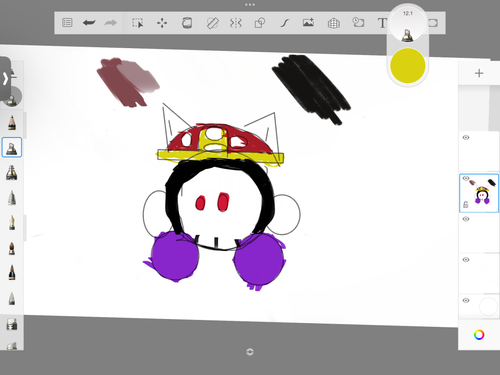Open the Draw Shapes tool
This screenshot has width=500, height=375.
(260, 23)
